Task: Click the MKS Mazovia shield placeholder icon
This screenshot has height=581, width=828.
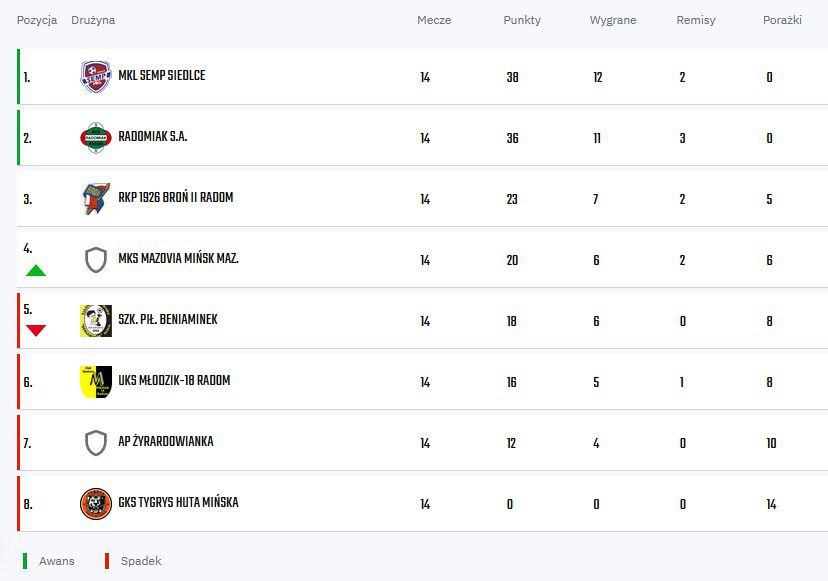Action: tap(96, 260)
